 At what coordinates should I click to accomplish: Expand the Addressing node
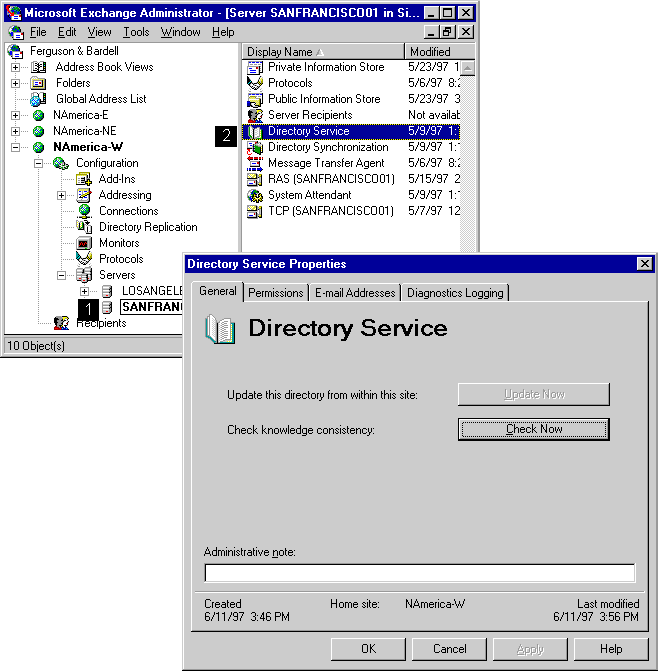point(62,196)
